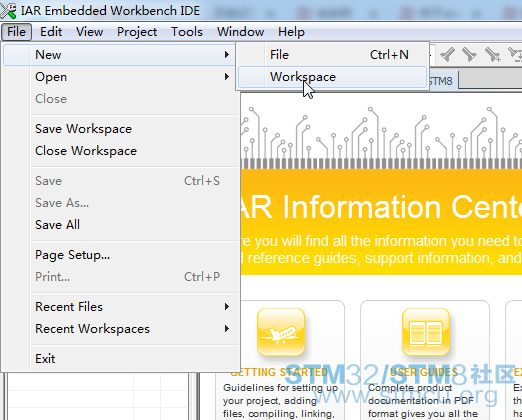This screenshot has height=420, width=522.
Task: Switch to the STM8 document tab
Action: pyautogui.click(x=443, y=81)
